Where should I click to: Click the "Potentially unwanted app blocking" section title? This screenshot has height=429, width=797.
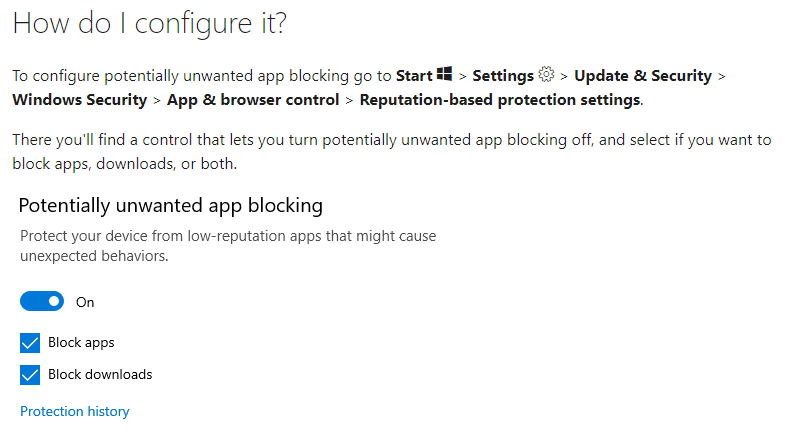click(171, 205)
